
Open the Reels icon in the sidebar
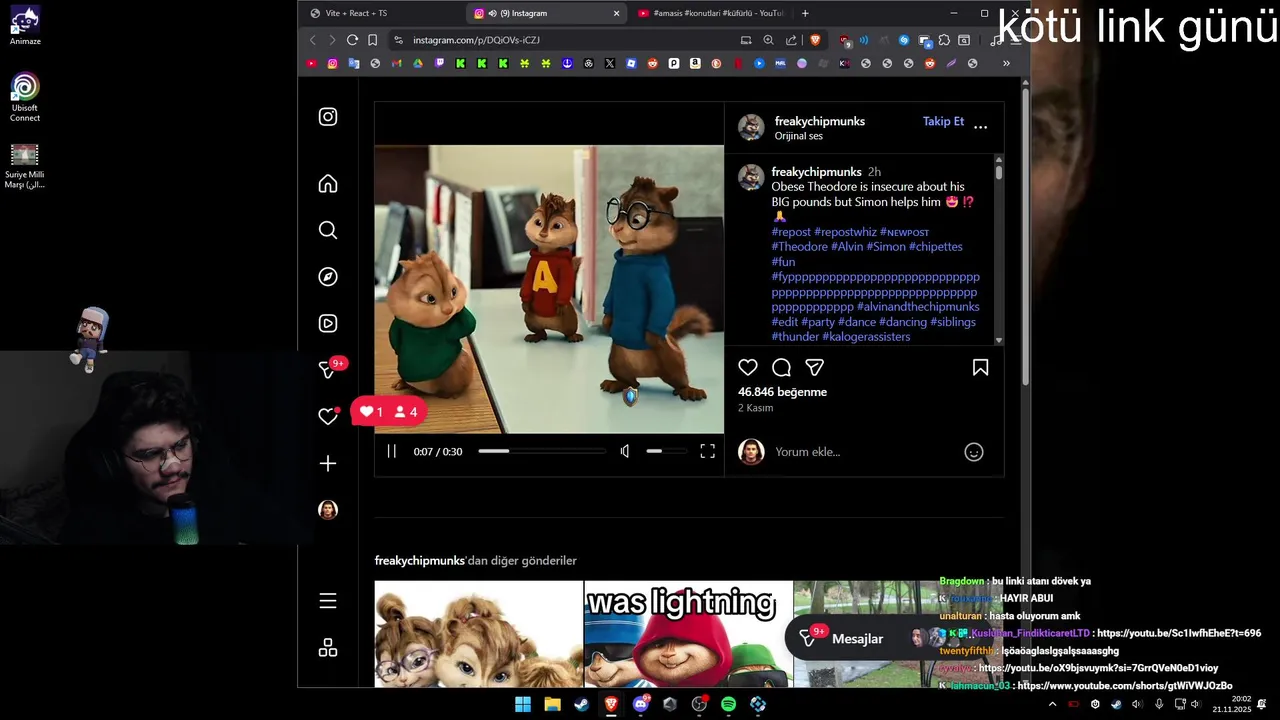[x=328, y=323]
